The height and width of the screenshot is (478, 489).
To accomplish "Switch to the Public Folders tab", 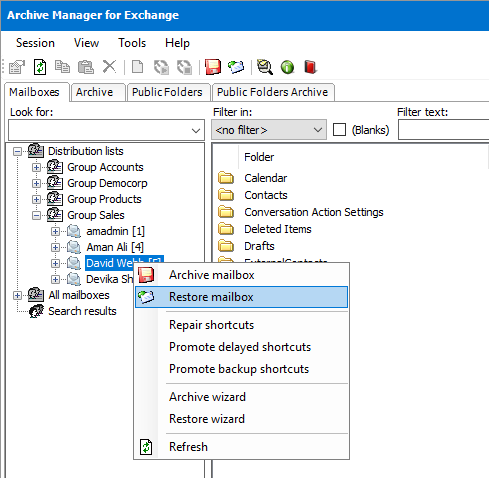I will click(168, 92).
